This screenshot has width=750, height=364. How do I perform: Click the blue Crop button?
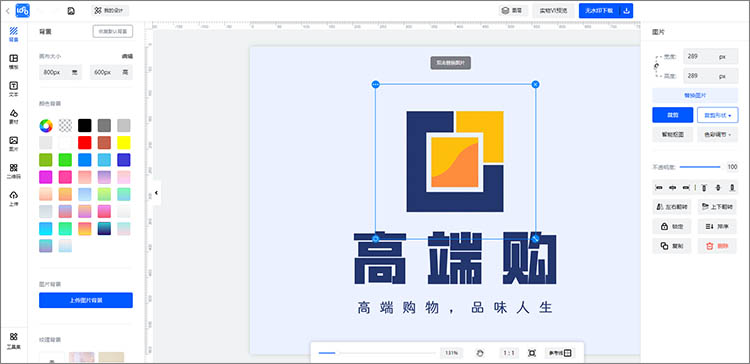pyautogui.click(x=673, y=115)
